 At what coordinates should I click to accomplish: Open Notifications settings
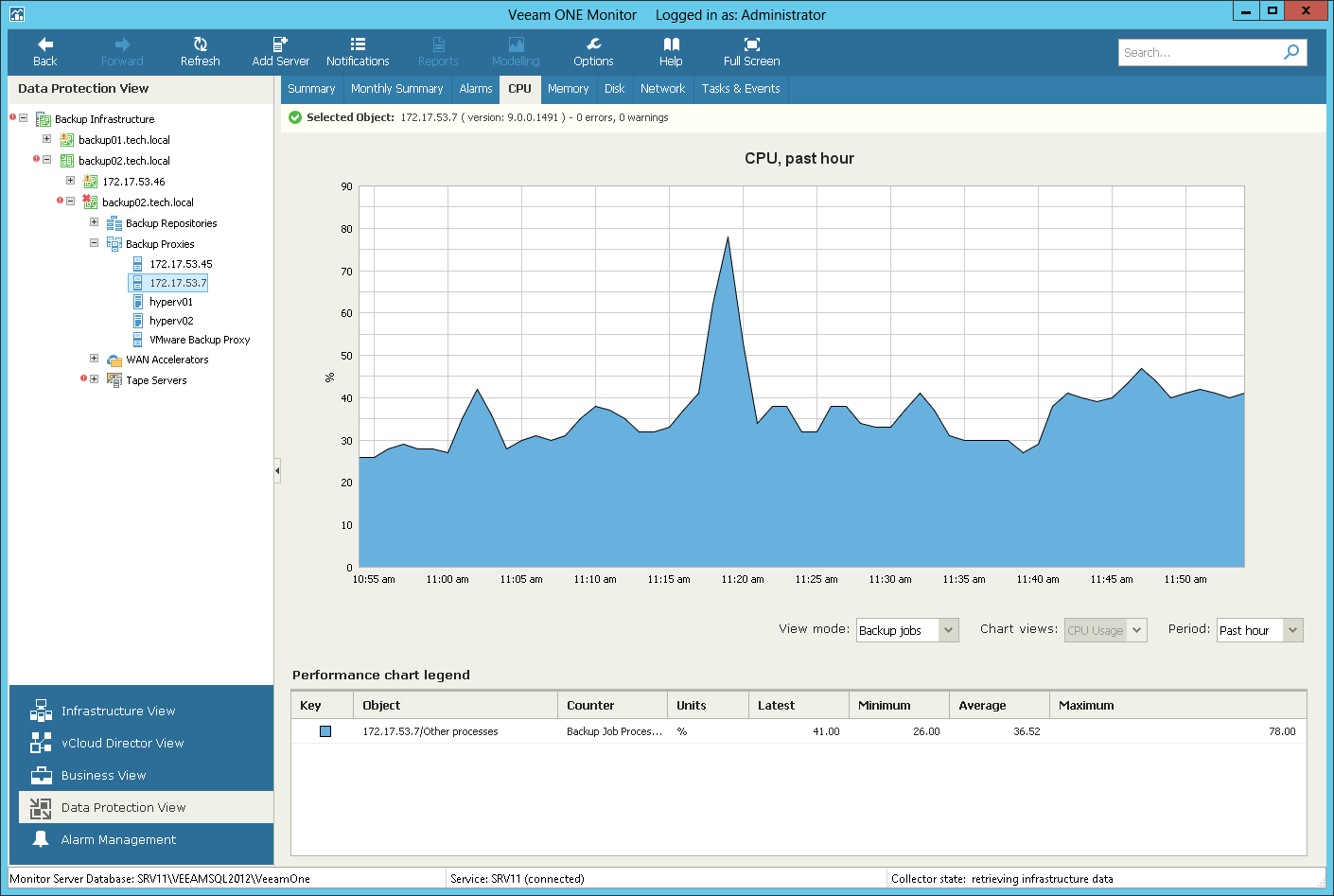tap(358, 52)
